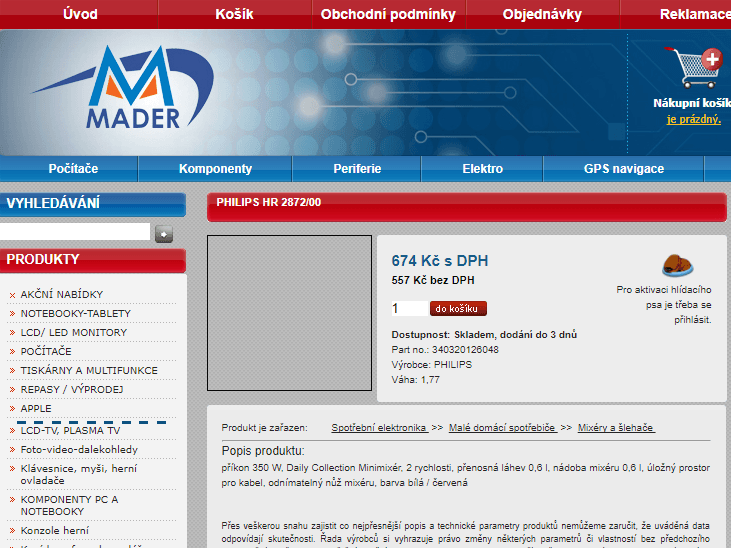Click the Part no. 340320126048 text
731x548 pixels.
click(x=445, y=350)
